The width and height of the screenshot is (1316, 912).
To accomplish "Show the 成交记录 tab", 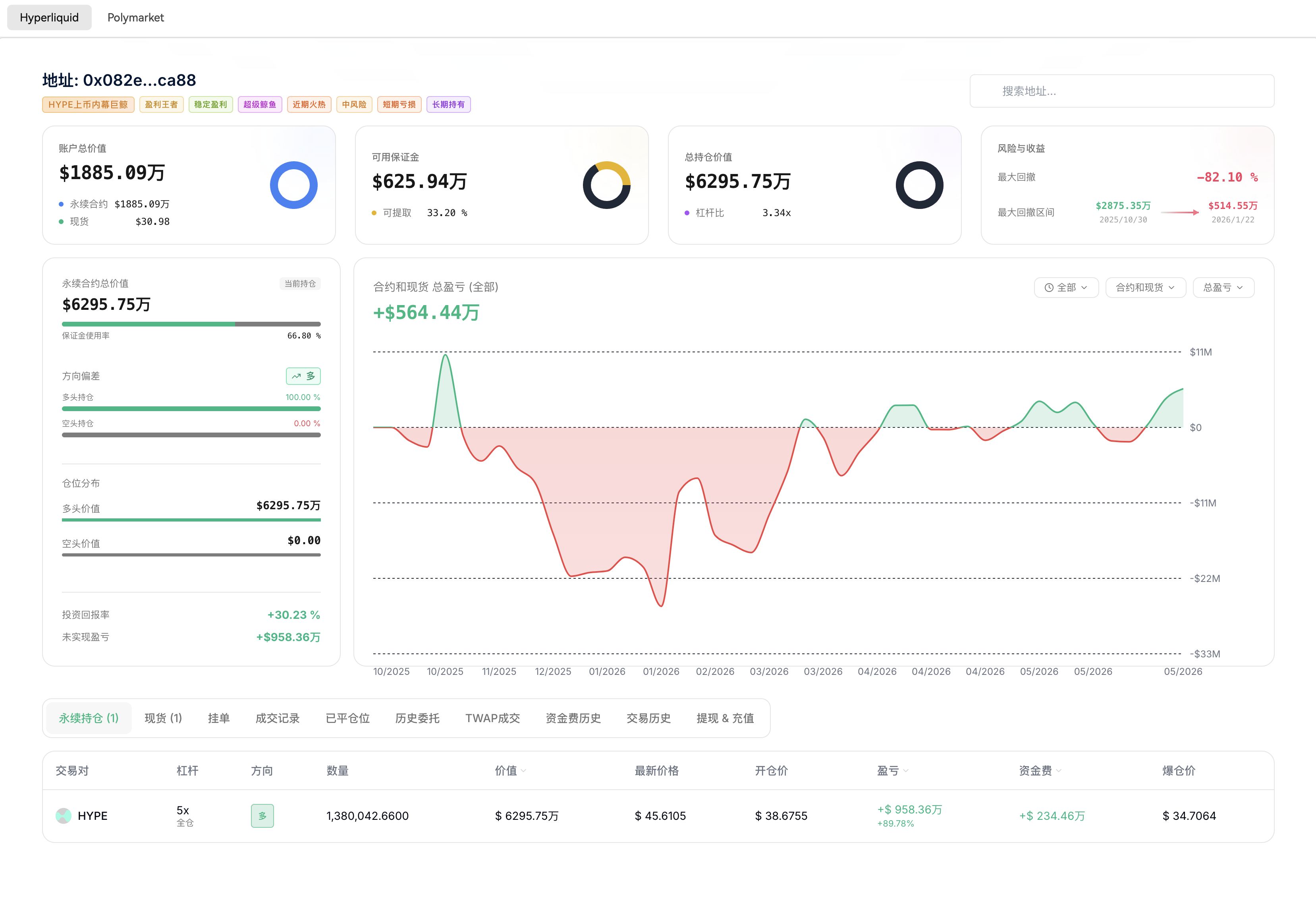I will [x=278, y=718].
